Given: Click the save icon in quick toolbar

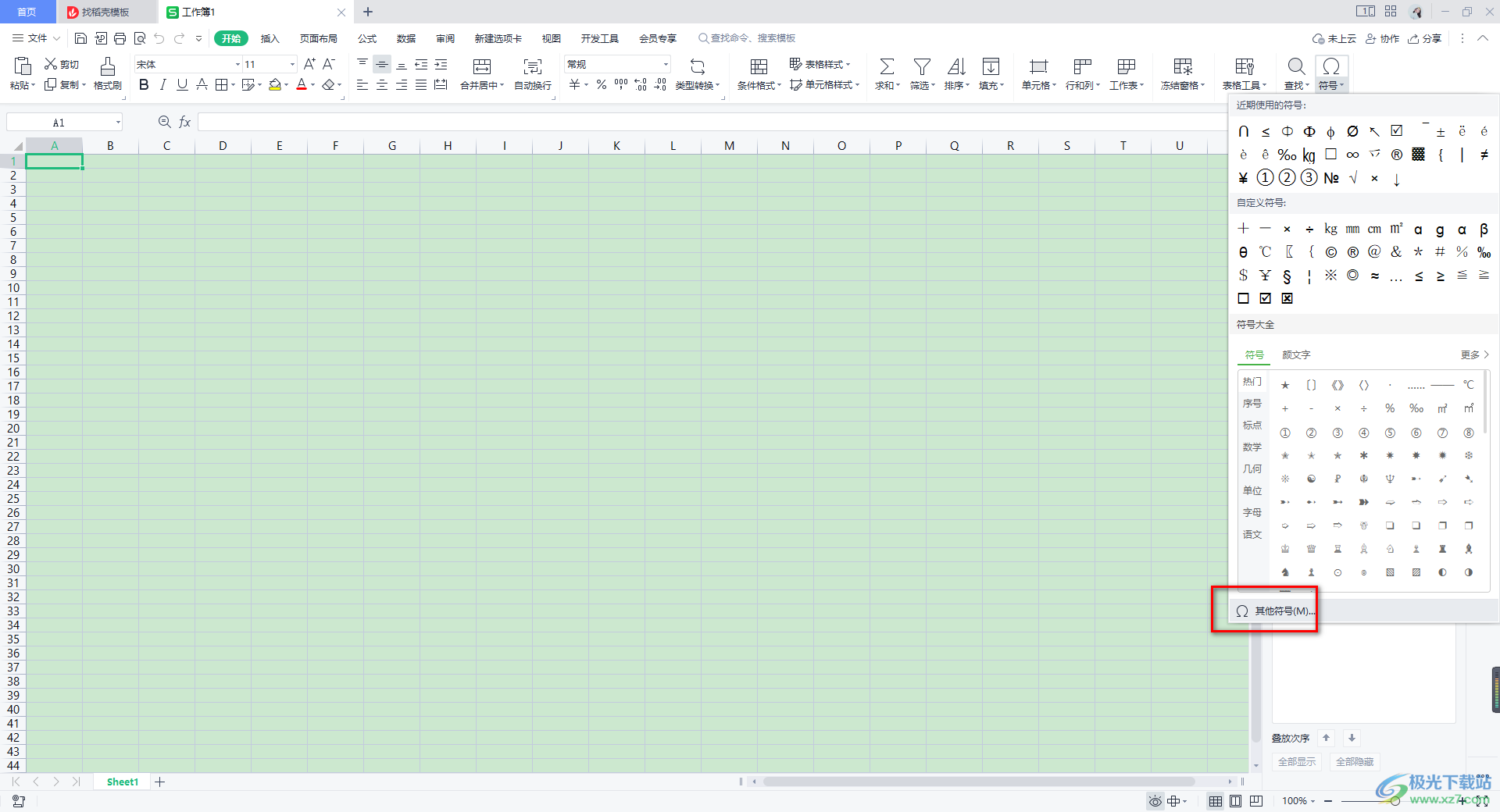Looking at the screenshot, I should (80, 38).
